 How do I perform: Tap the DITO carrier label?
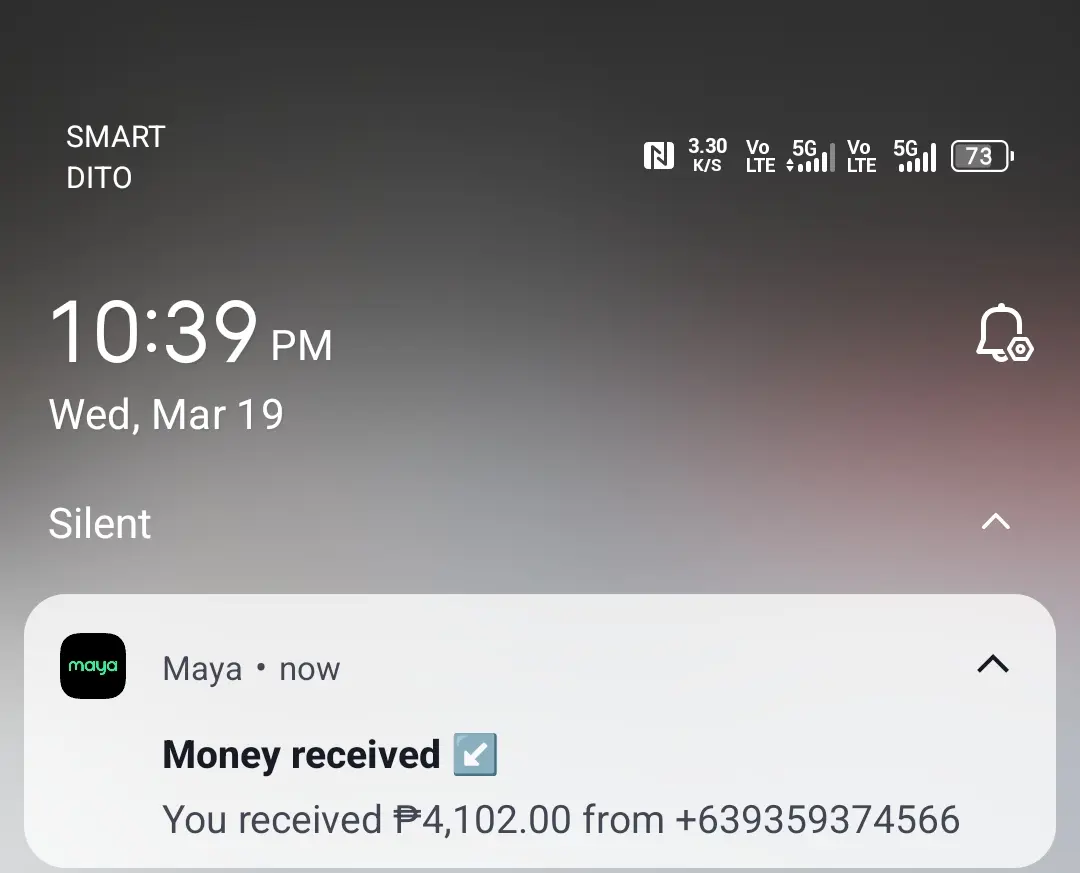coord(99,178)
